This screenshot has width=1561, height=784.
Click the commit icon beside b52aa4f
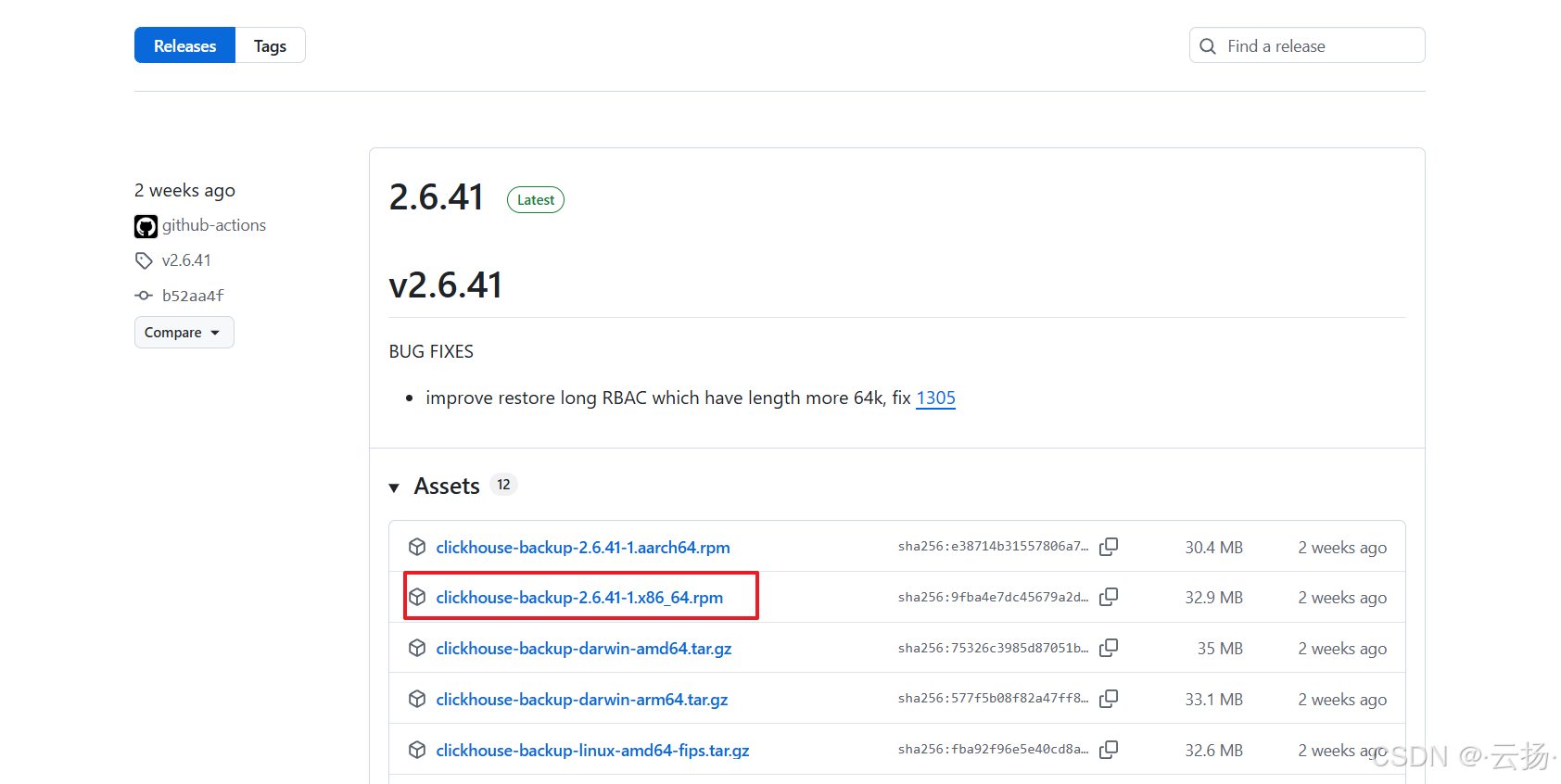tap(144, 296)
